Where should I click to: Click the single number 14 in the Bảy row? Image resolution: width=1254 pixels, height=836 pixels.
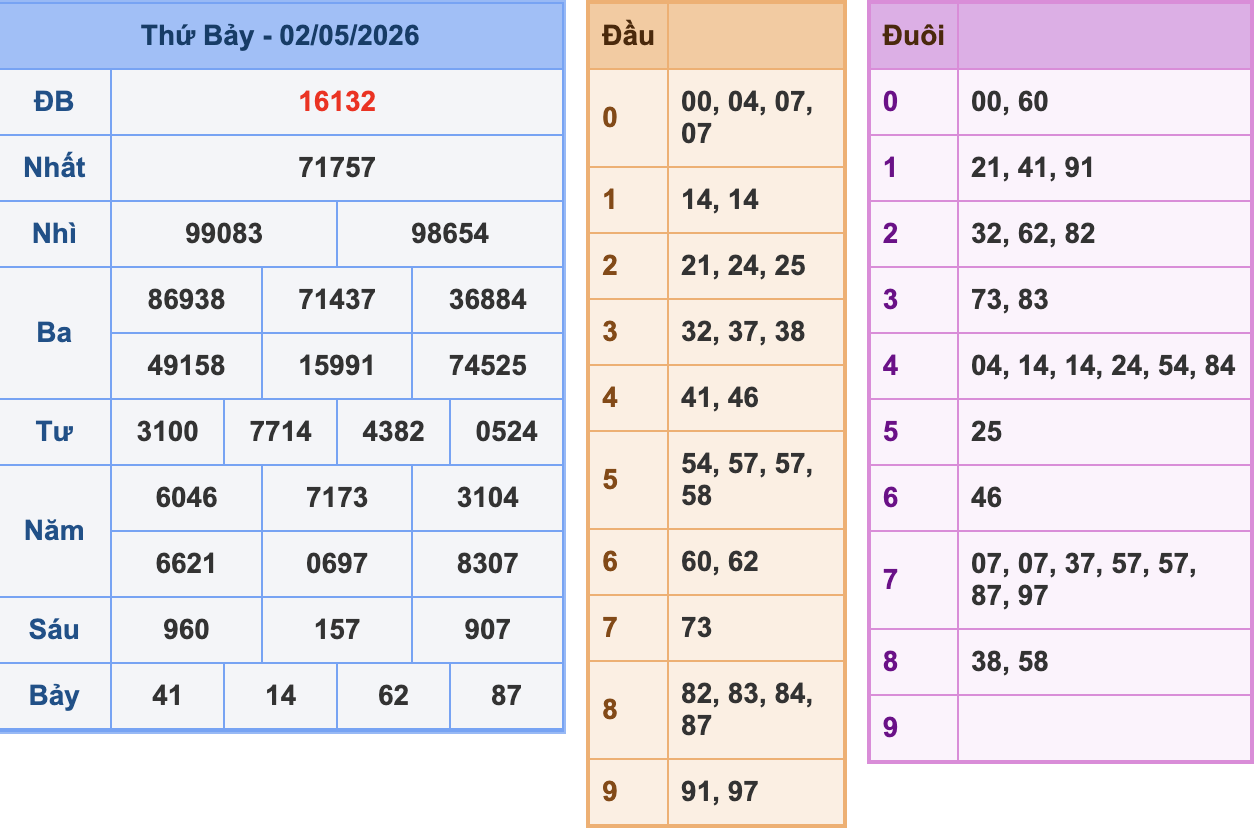tap(281, 696)
